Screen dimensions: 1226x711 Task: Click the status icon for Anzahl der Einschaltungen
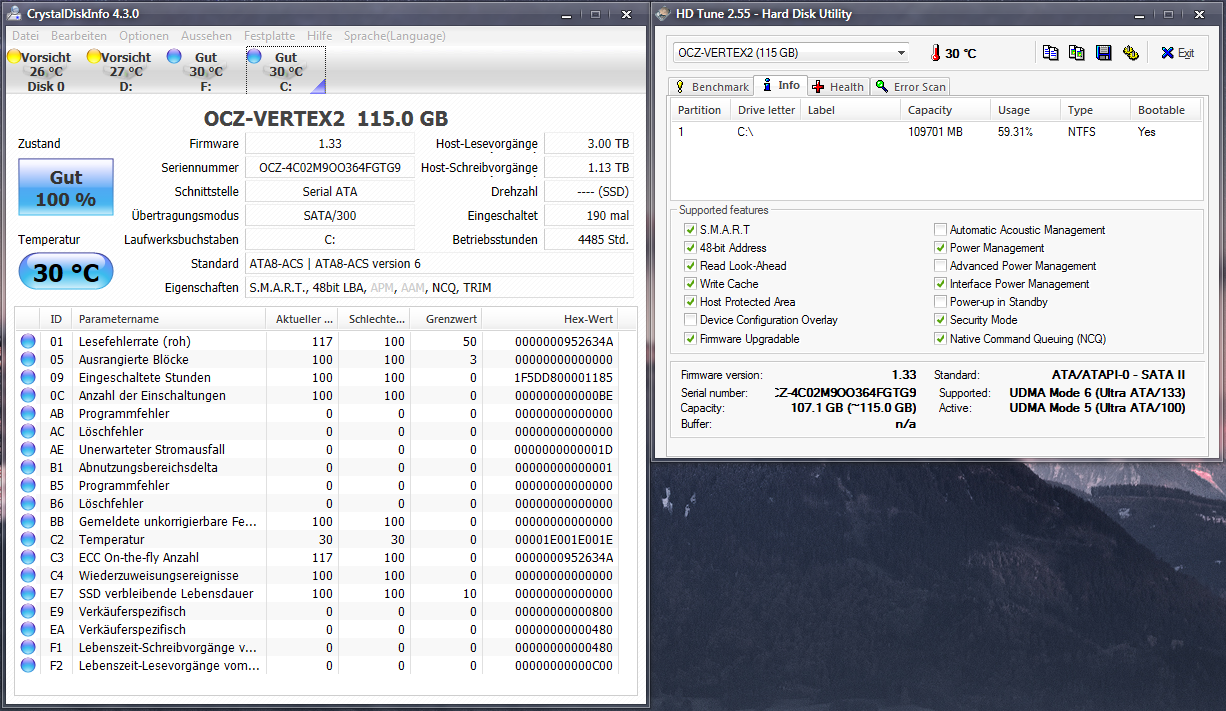[x=28, y=396]
